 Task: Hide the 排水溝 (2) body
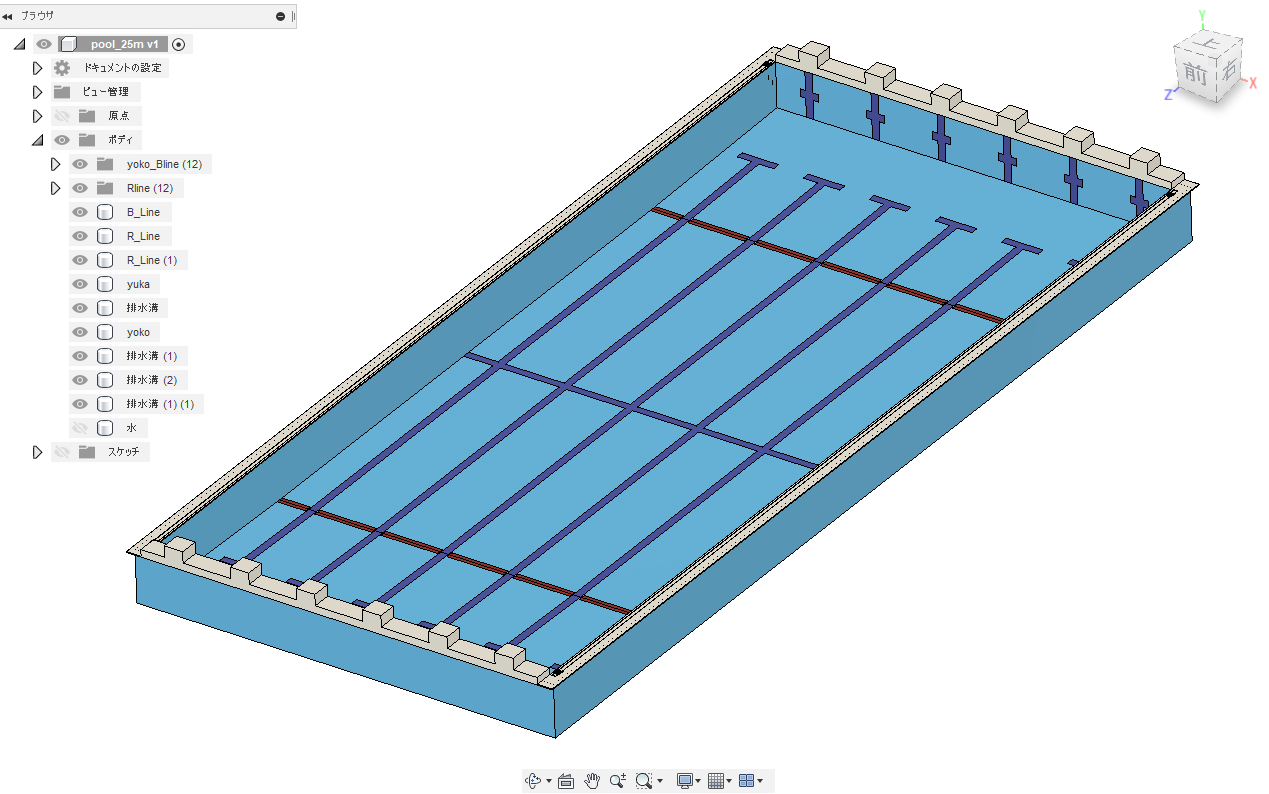80,380
